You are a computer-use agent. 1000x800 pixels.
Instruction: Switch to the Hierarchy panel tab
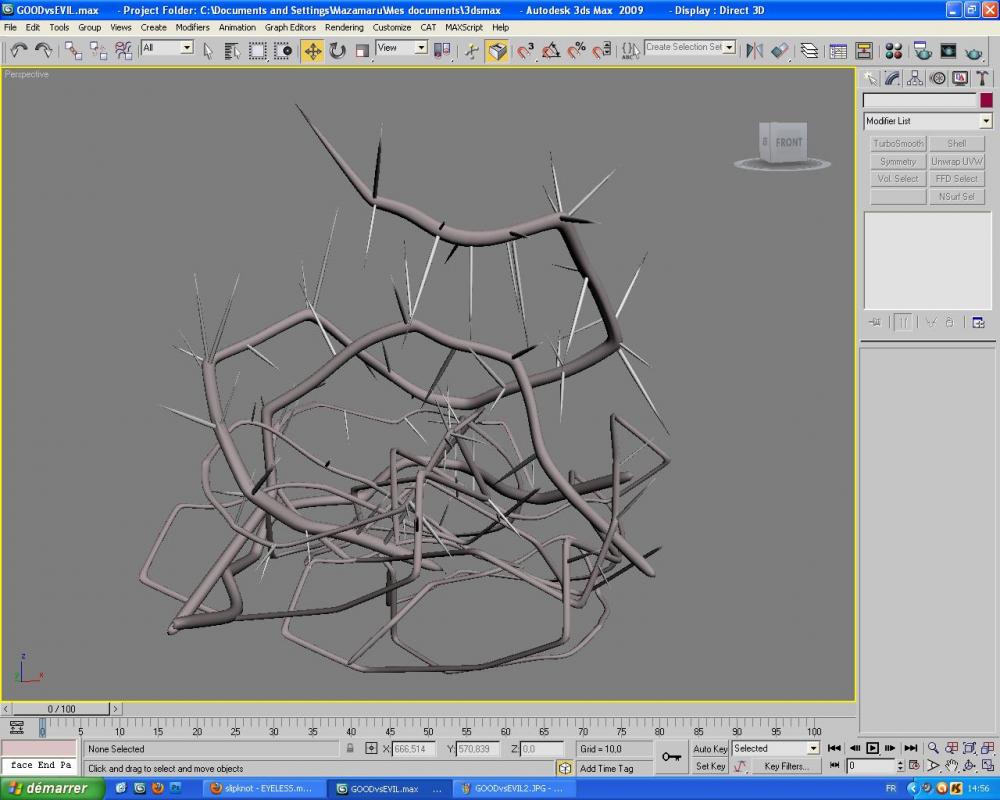point(915,78)
